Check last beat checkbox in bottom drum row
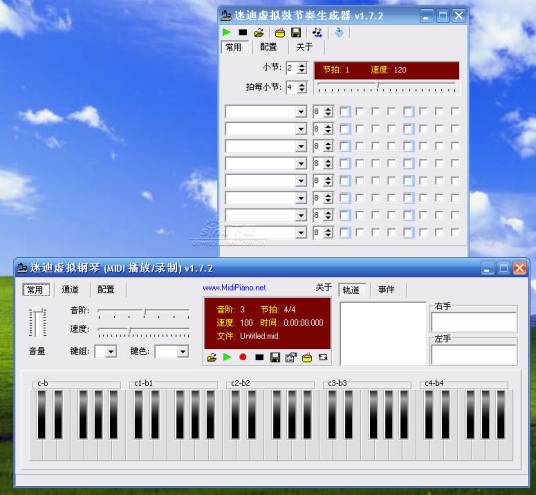 pos(455,232)
